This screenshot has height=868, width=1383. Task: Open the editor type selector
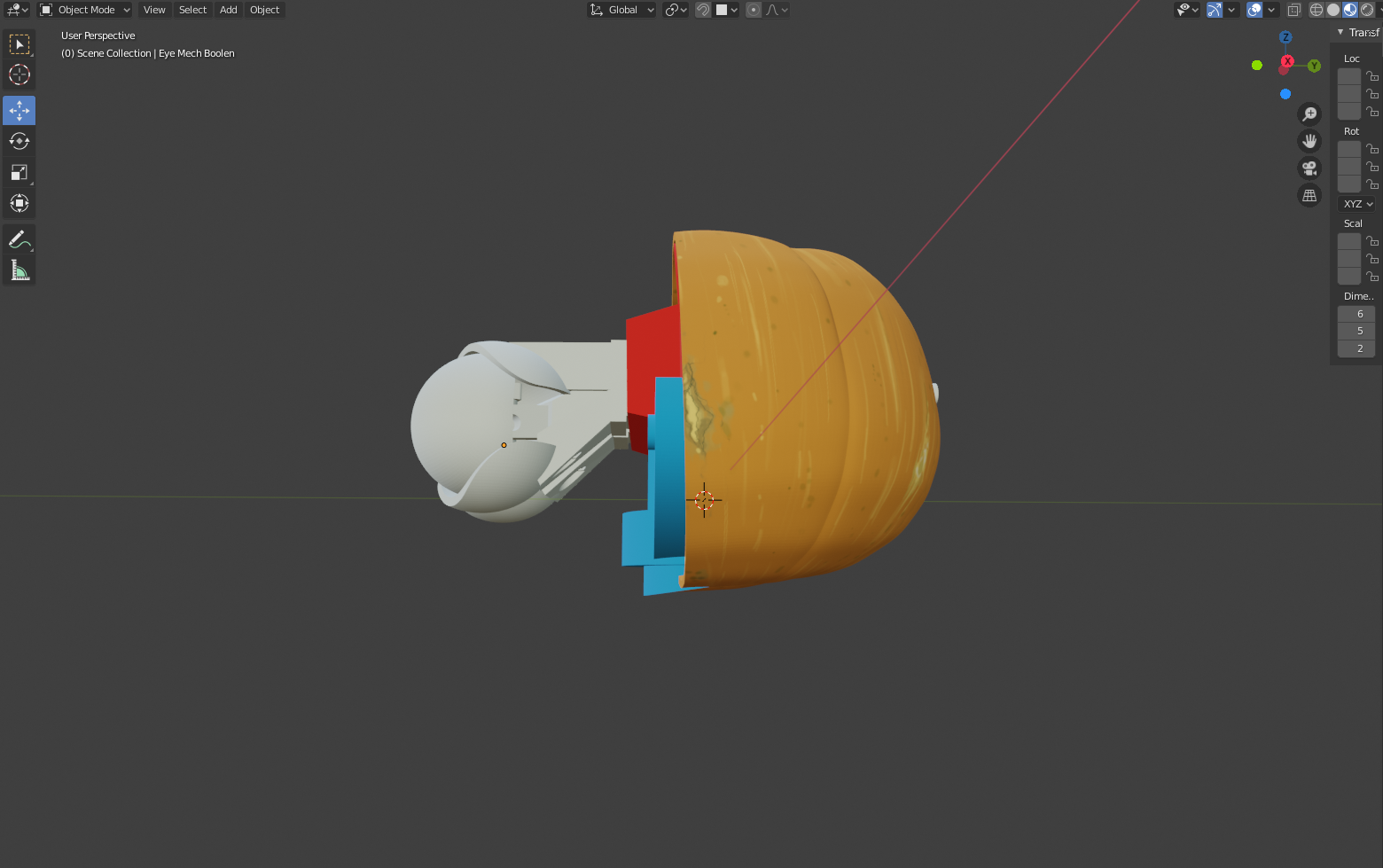tap(18, 10)
